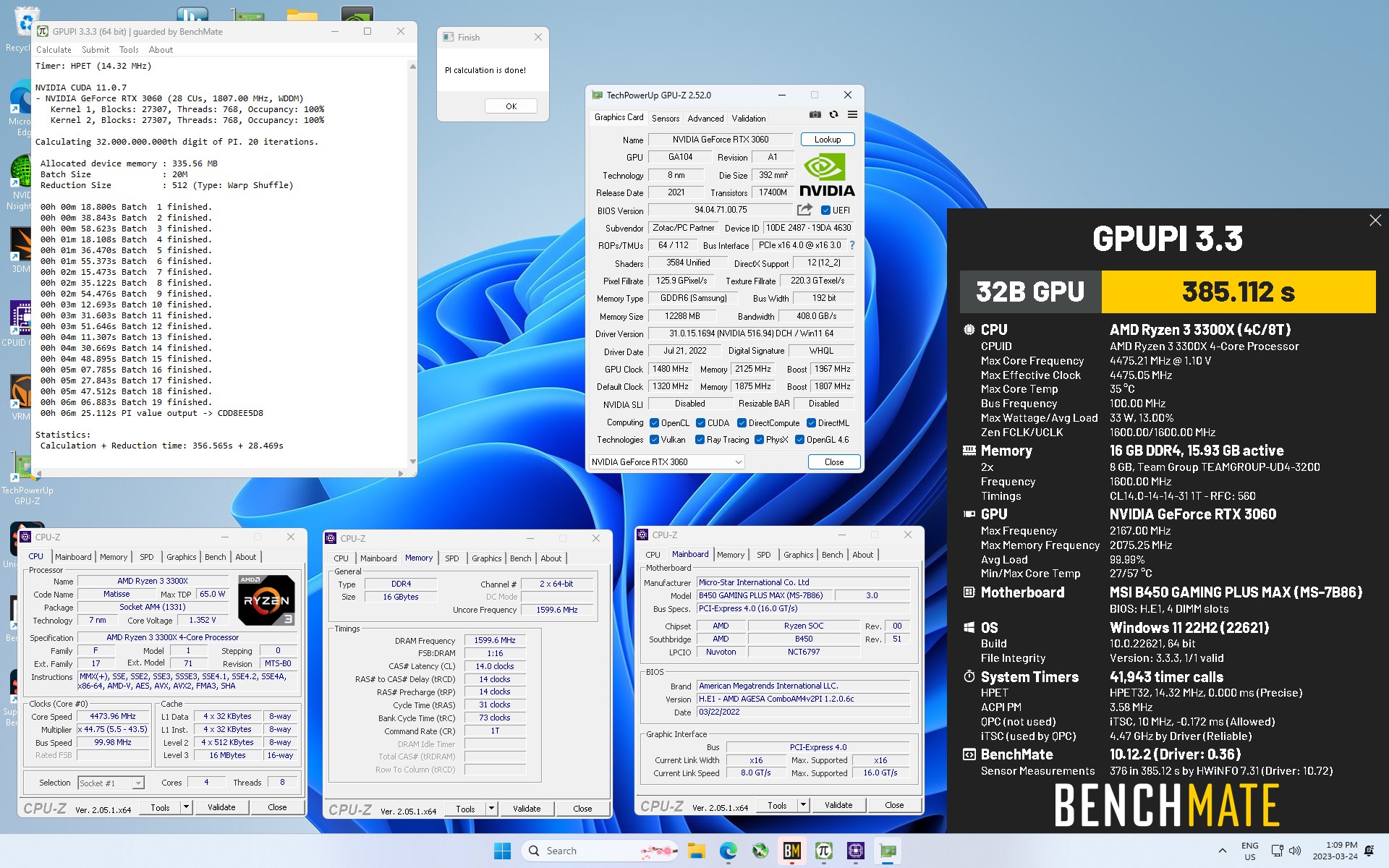Open GPUPI Calculate menu
Screen dimensions: 1389x868
(54, 50)
